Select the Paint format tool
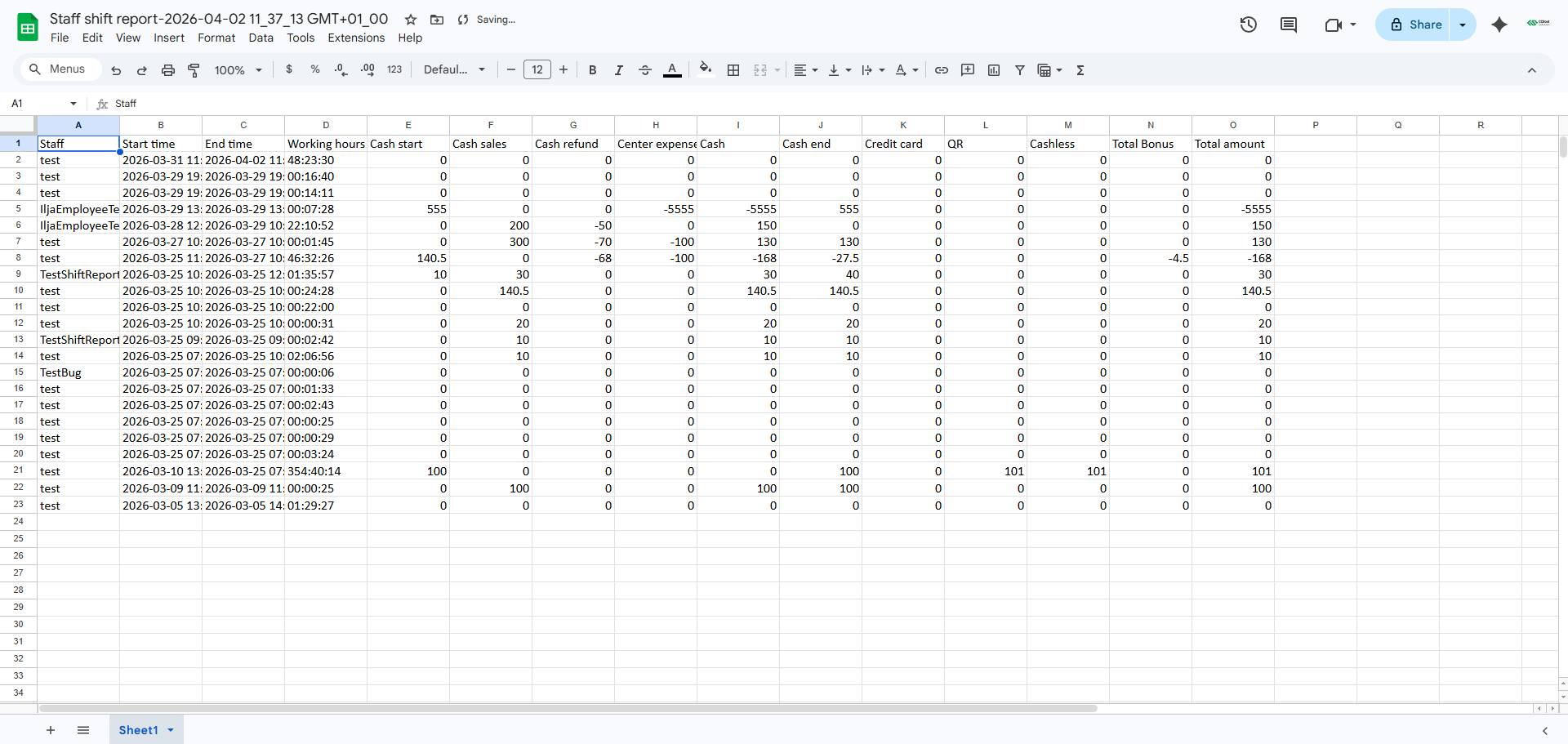1568x744 pixels. pyautogui.click(x=194, y=70)
